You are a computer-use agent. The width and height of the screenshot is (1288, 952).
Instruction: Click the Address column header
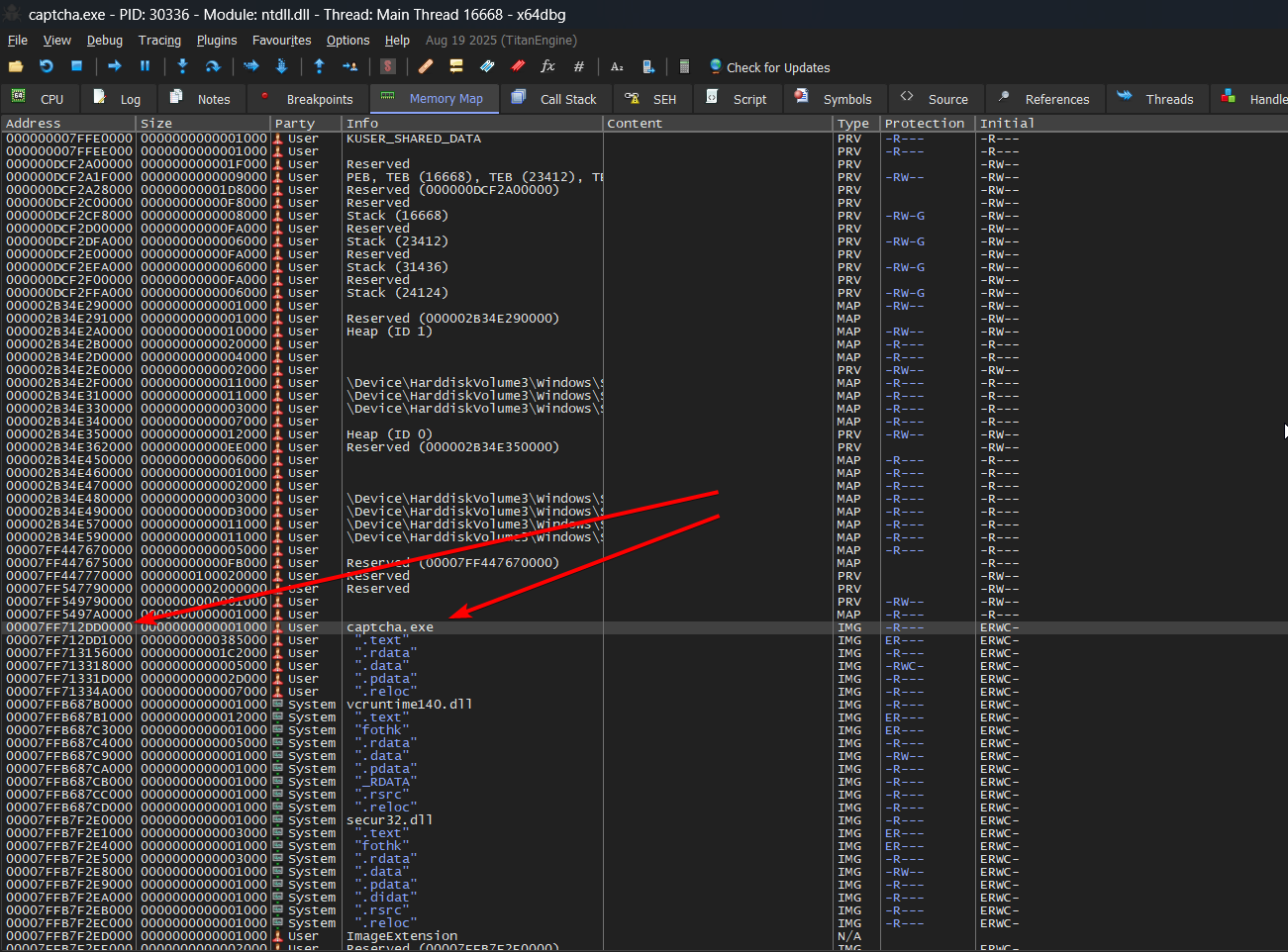coord(34,124)
